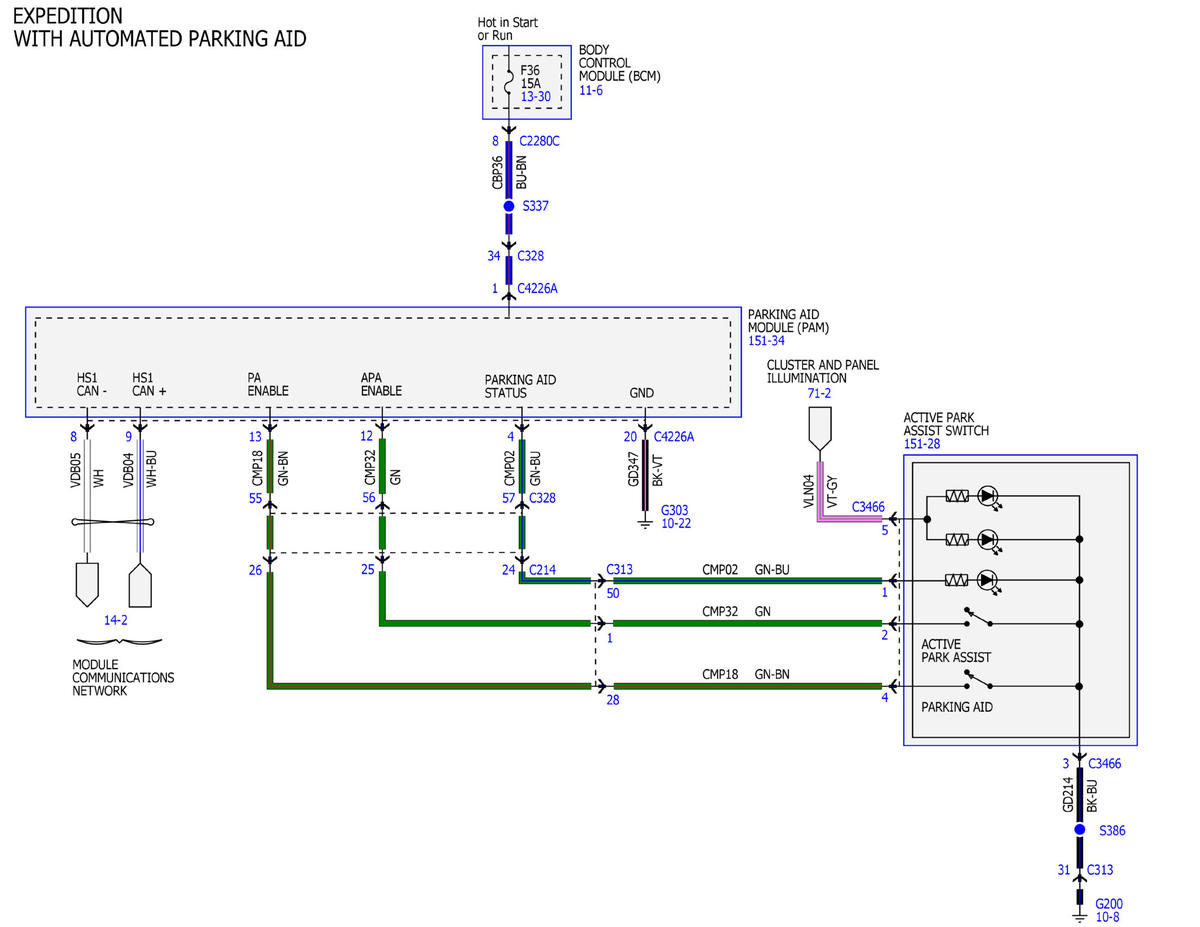Open the 71-2 illumination page link
Screen dimensions: 1200x927
pyautogui.click(x=819, y=394)
